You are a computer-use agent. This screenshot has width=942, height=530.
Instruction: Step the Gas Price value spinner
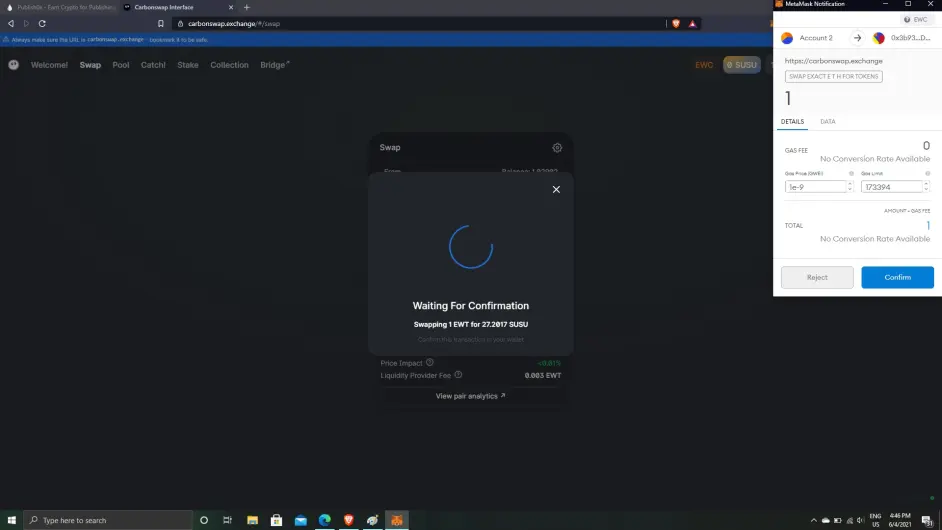tap(849, 187)
